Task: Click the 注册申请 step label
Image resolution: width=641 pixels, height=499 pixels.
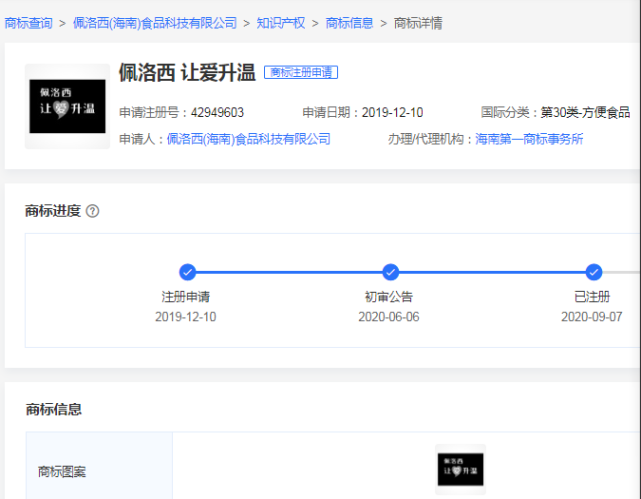Action: (x=186, y=297)
